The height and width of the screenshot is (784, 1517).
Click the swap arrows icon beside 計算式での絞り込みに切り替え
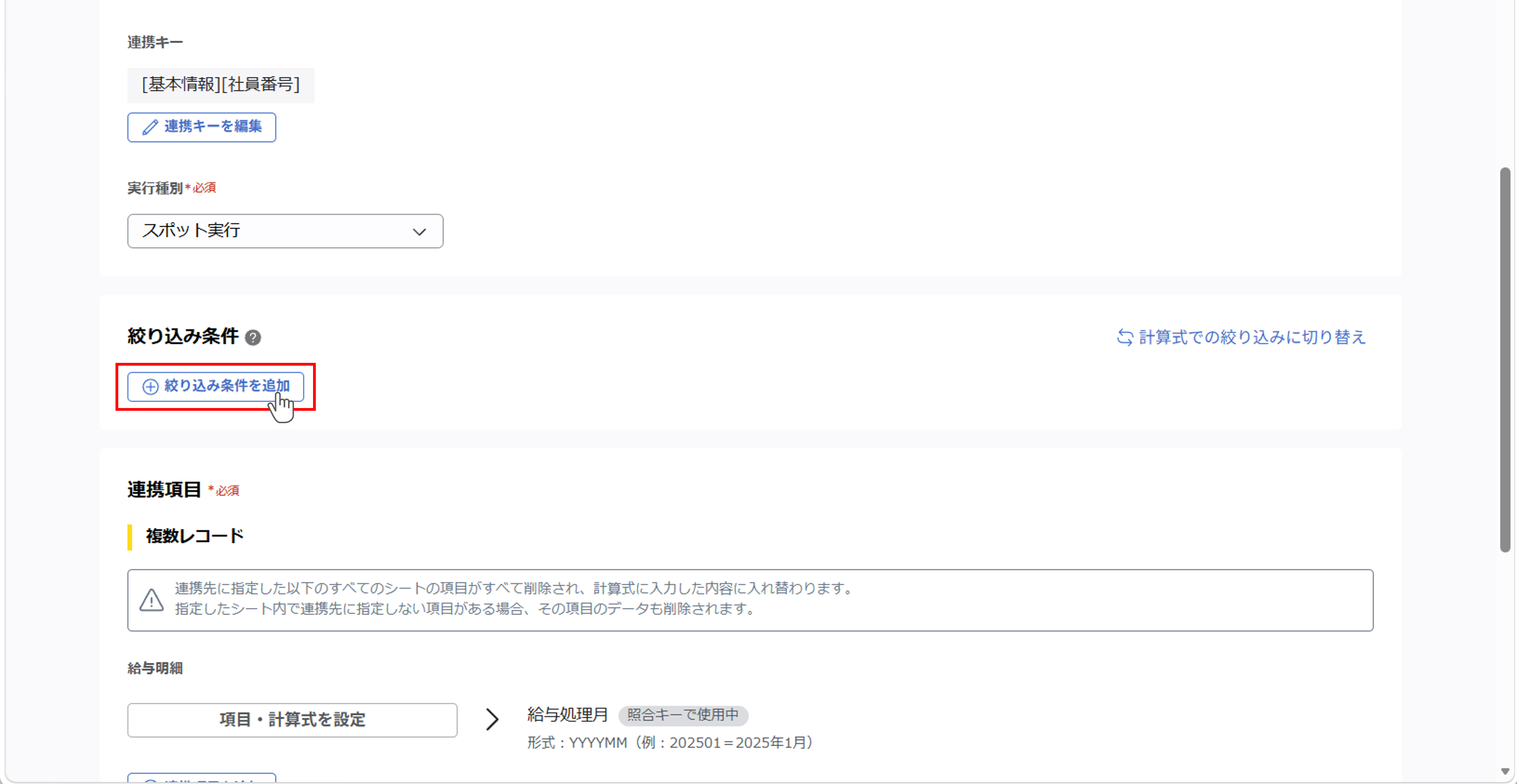click(x=1125, y=337)
